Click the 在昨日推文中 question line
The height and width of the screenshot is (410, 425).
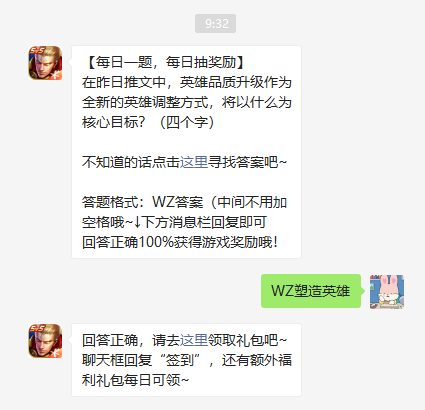(187, 82)
